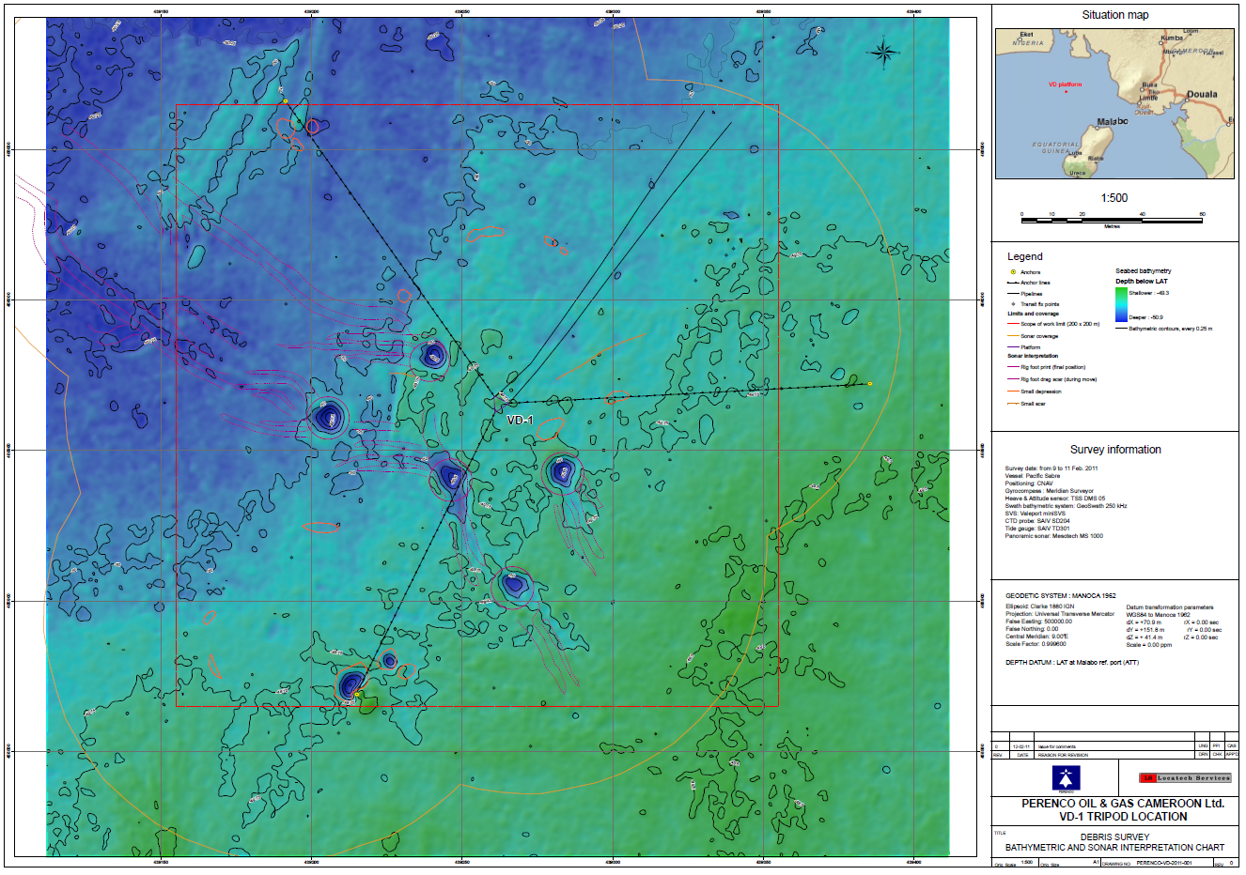Click the Situation map heading
The width and height of the screenshot is (1246, 875).
(1116, 15)
